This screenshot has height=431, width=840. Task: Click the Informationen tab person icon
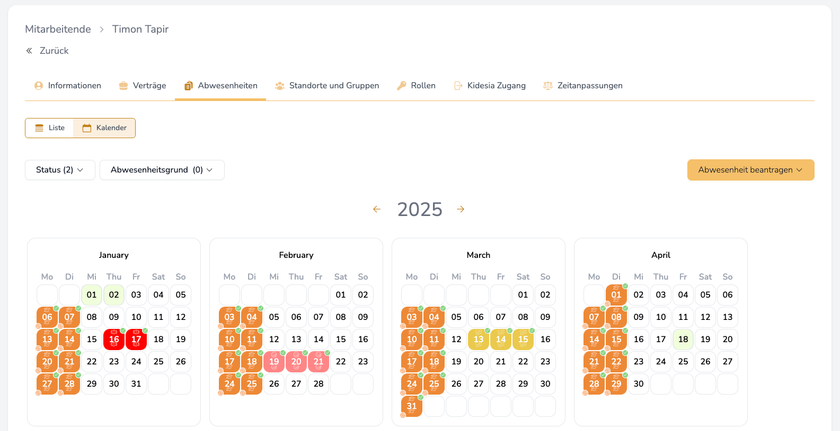click(39, 86)
